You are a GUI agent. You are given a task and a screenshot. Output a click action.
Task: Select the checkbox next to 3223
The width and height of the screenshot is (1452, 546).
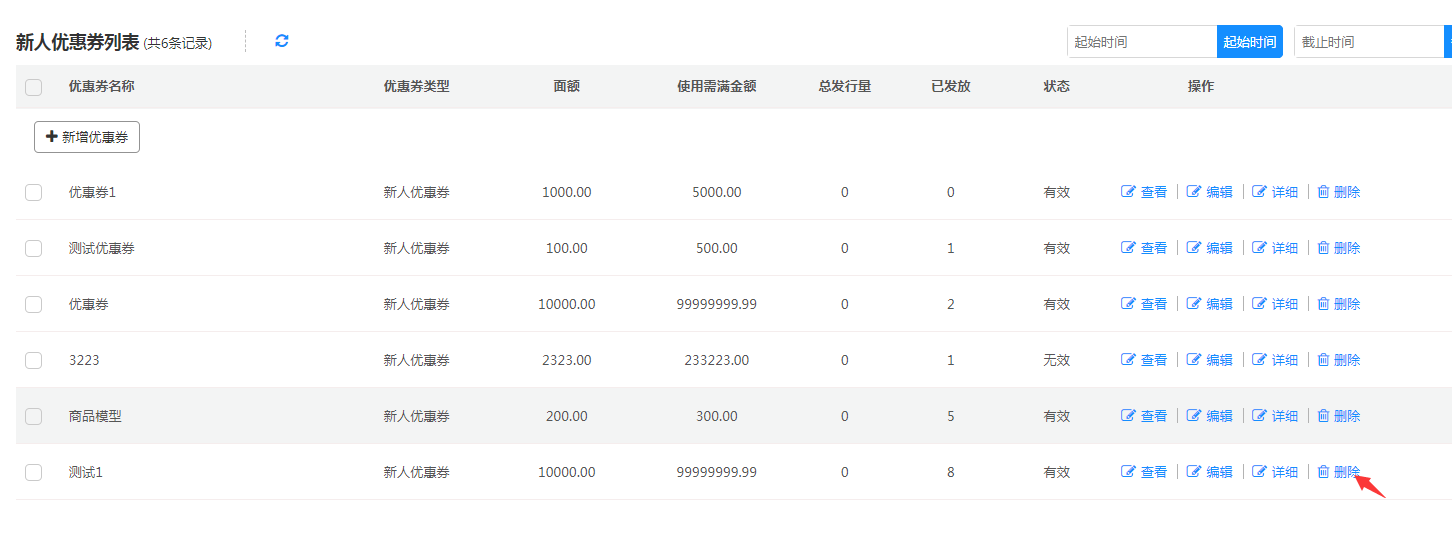33,360
